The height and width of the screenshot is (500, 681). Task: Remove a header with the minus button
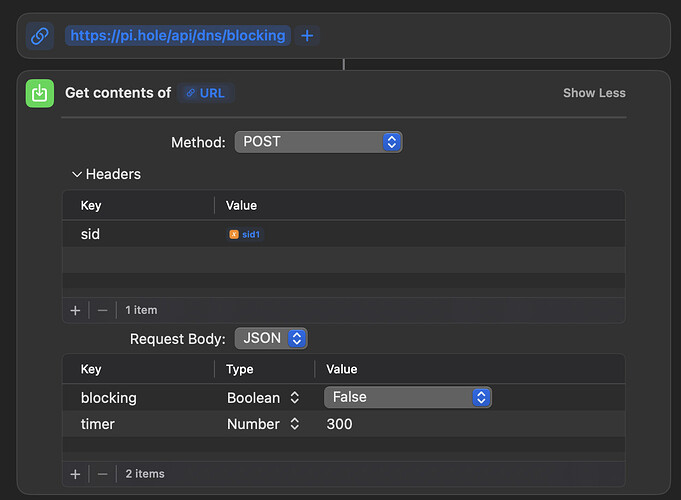coord(102,310)
